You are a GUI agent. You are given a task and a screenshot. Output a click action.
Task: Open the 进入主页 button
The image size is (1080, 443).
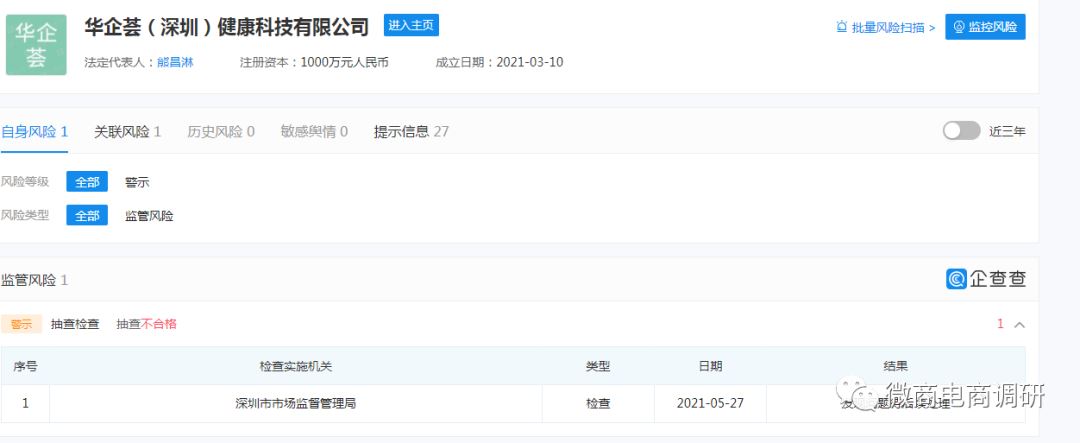(411, 25)
